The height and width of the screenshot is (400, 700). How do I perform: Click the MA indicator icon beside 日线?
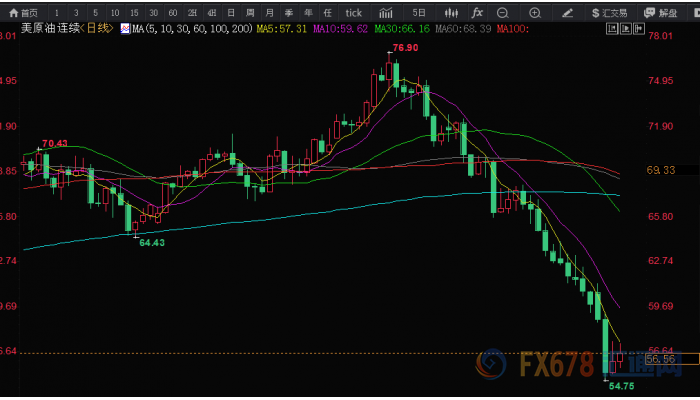(124, 29)
